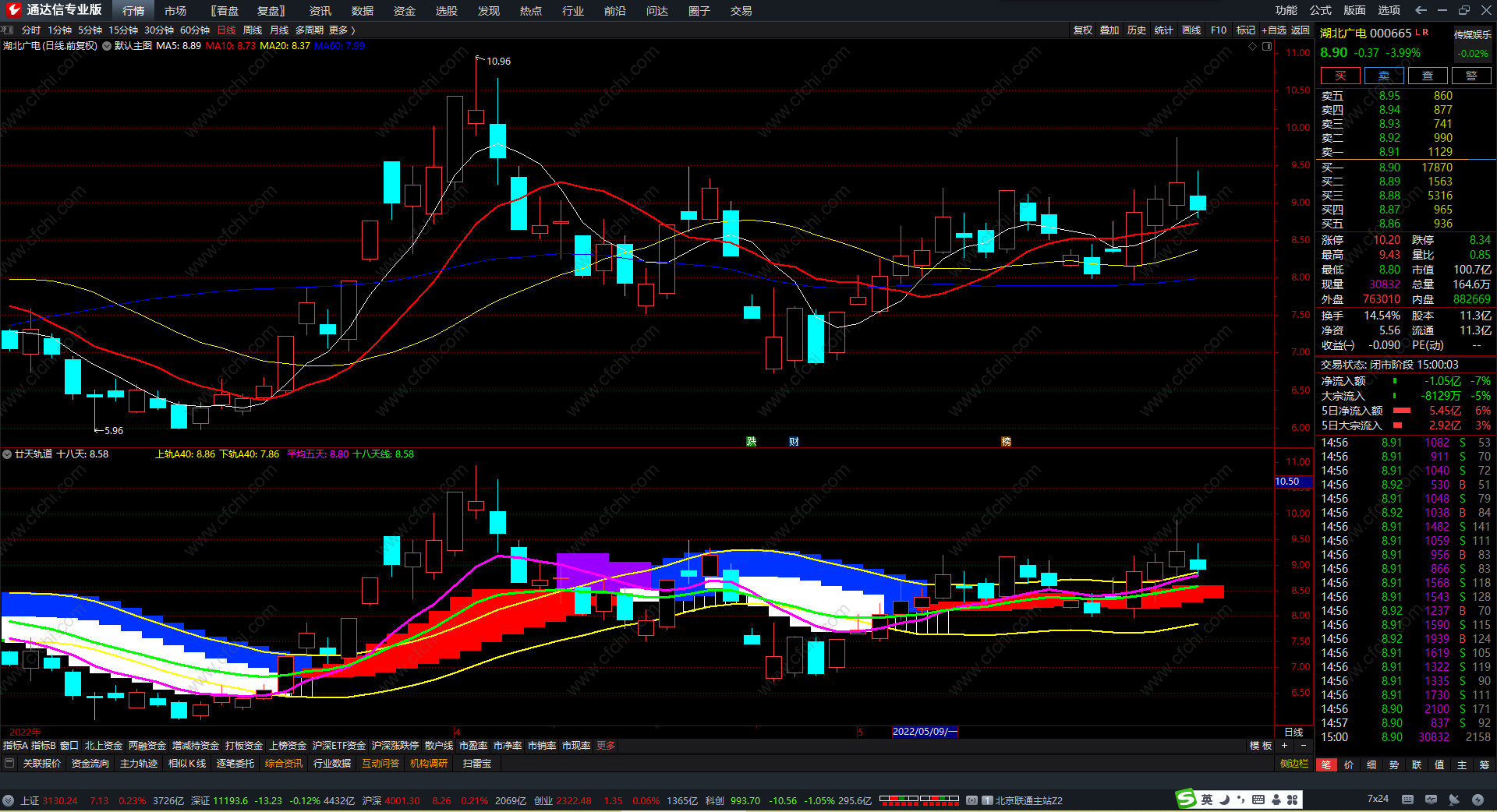The image size is (1497, 812).
Task: Open the 资讯 menu
Action: pyautogui.click(x=320, y=11)
